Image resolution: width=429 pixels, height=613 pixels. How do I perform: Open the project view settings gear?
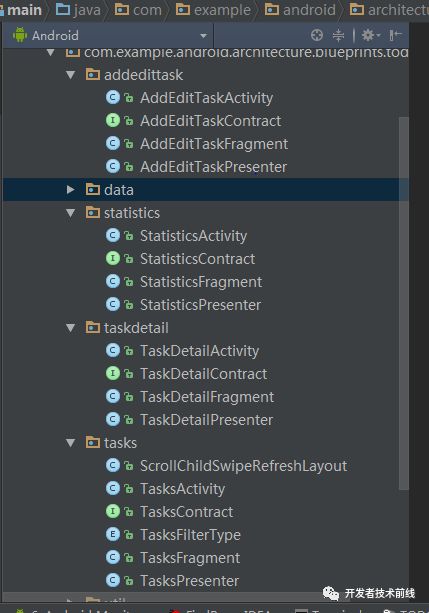click(370, 35)
